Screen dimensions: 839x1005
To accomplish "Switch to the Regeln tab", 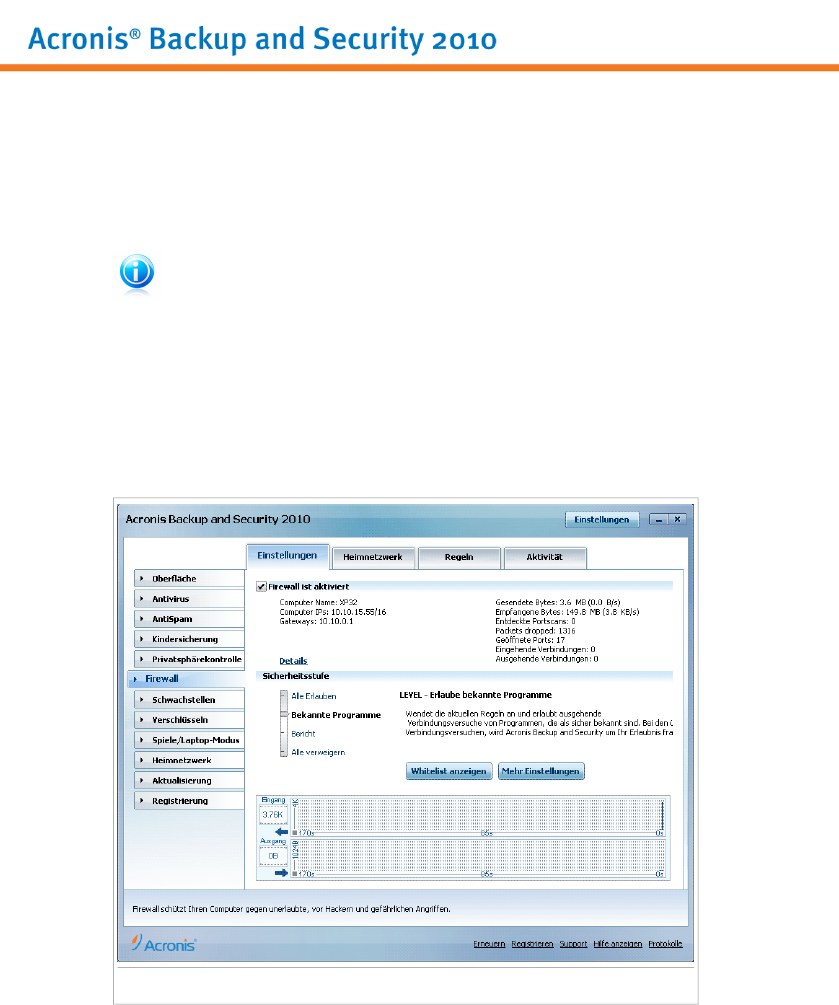I will 459,557.
